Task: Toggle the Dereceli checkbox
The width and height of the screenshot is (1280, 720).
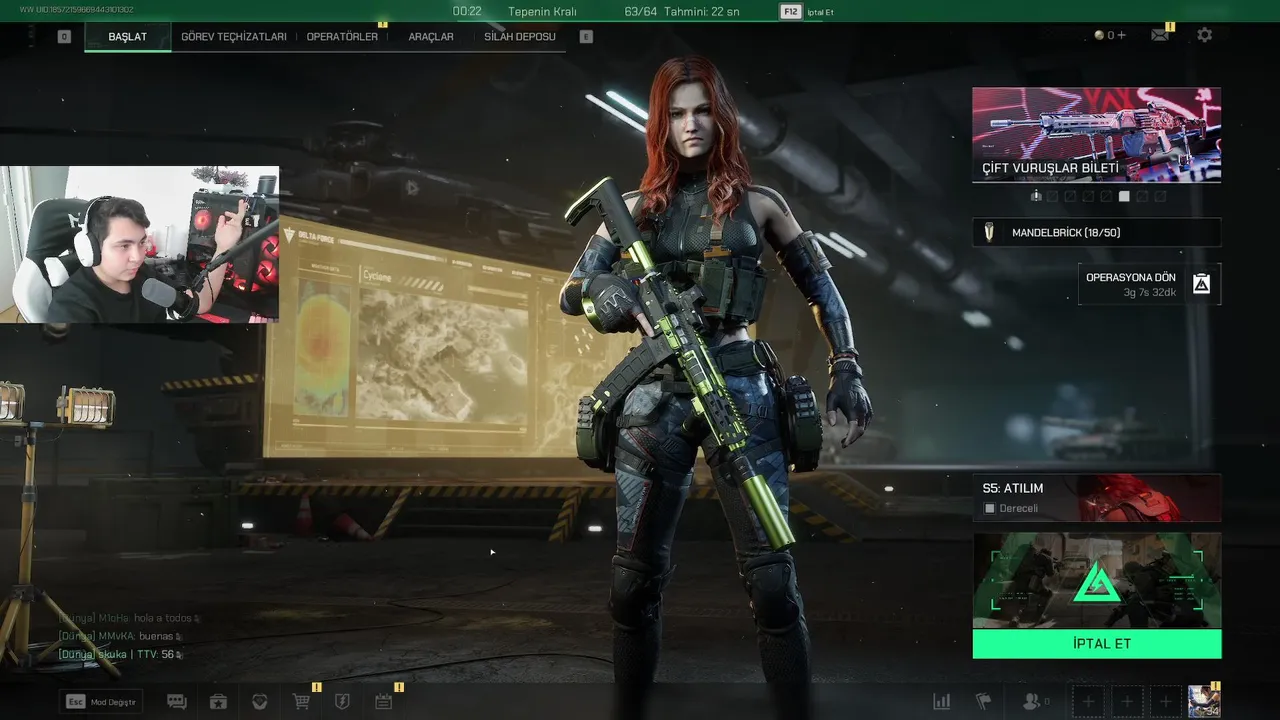Action: 990,509
